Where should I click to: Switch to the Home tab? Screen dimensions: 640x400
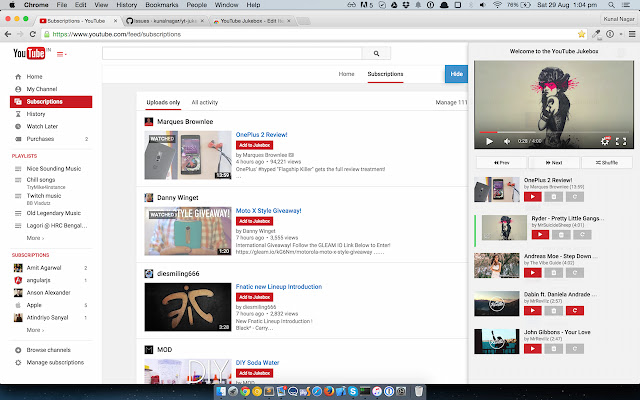[x=346, y=74]
